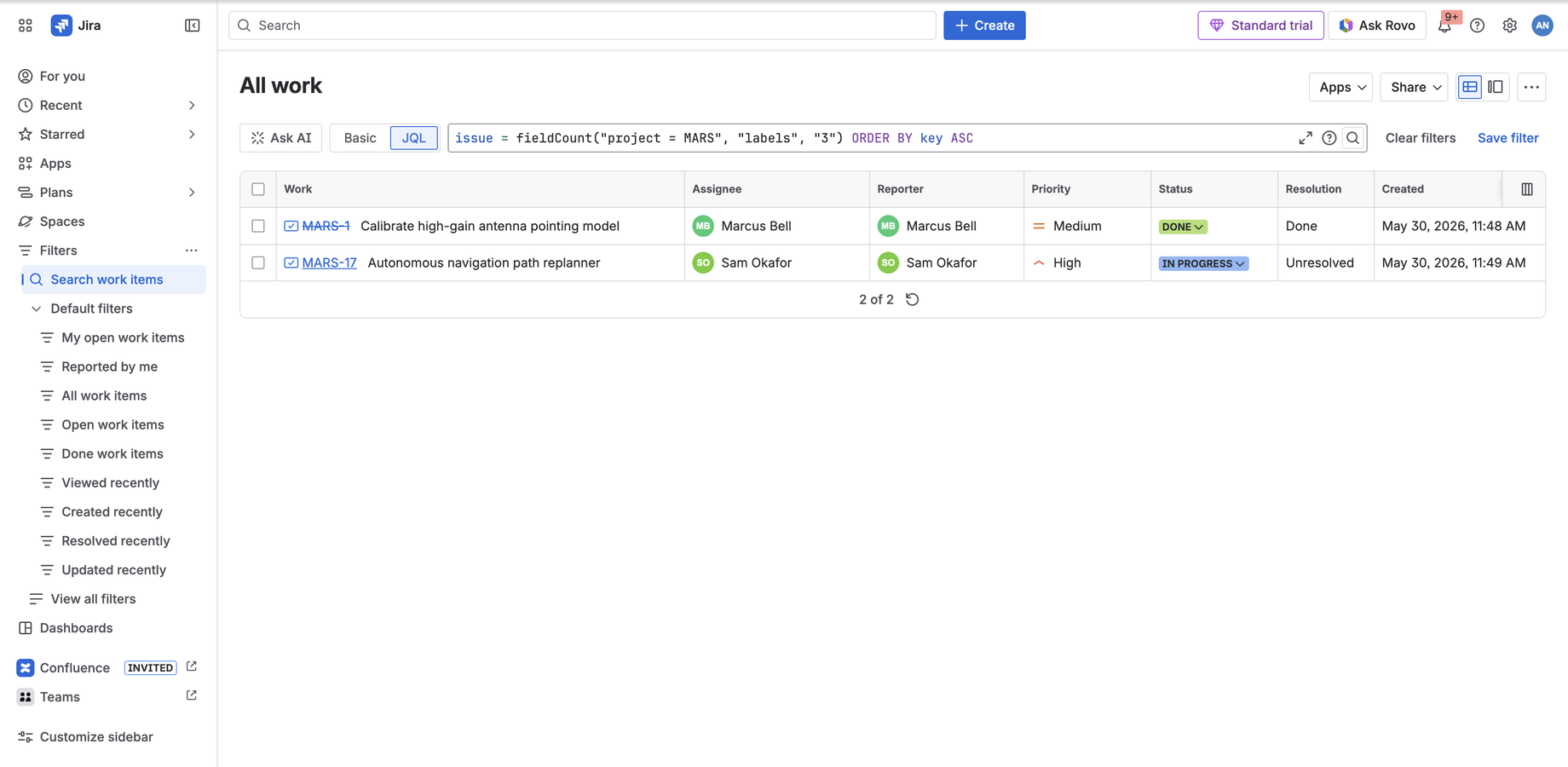Open JQL syntax help icon

pyautogui.click(x=1329, y=138)
